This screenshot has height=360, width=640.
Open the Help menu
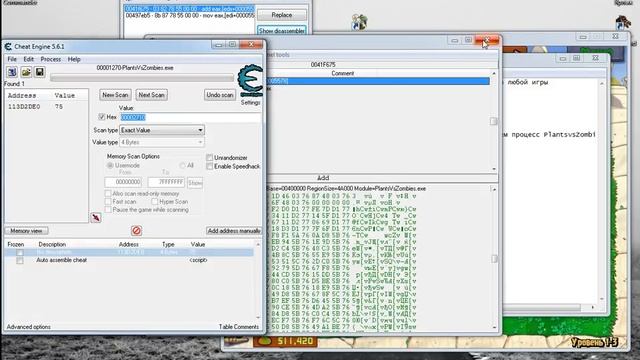tap(74, 59)
